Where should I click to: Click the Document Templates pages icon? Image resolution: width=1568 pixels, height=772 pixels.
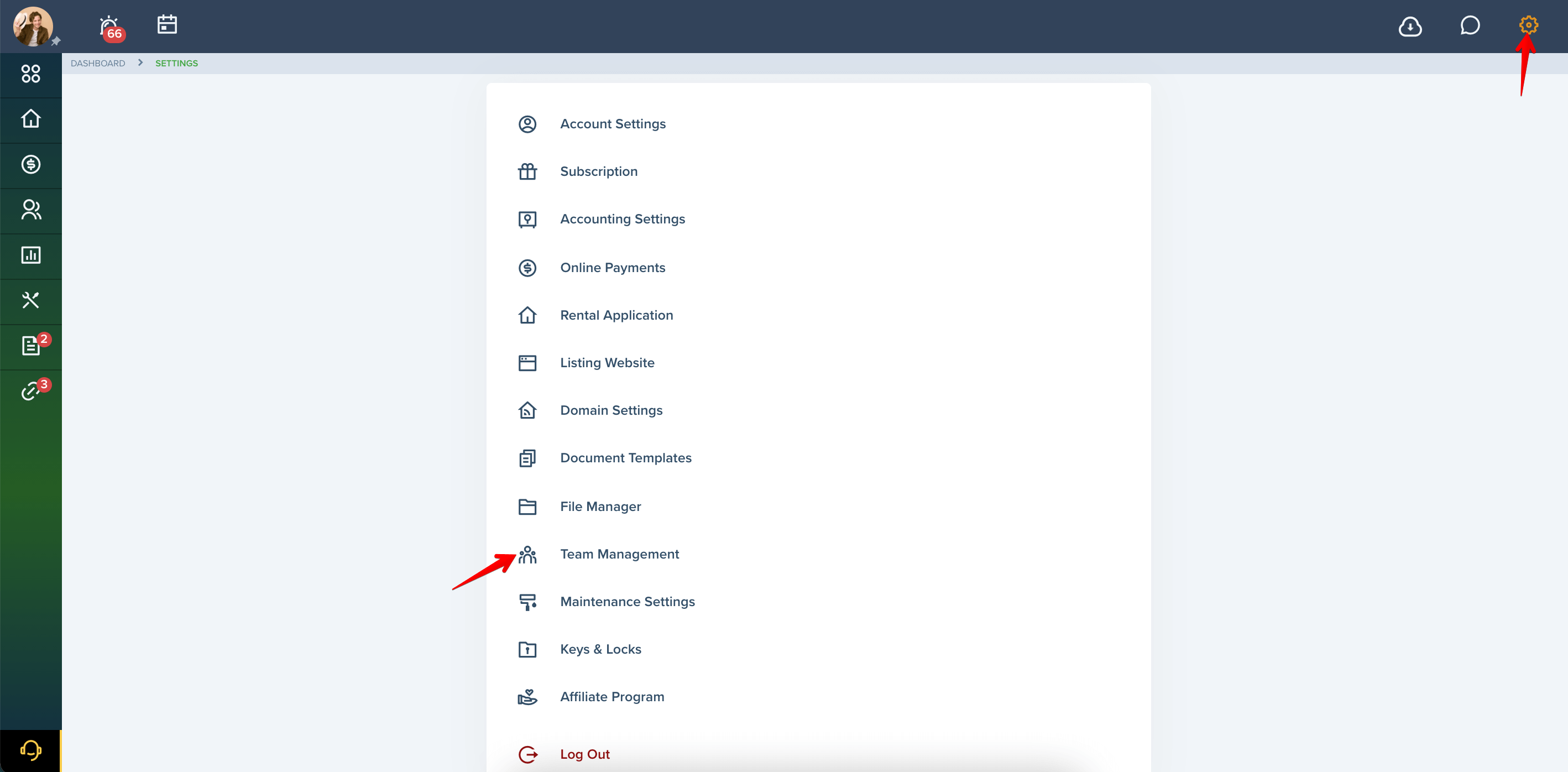pos(527,458)
